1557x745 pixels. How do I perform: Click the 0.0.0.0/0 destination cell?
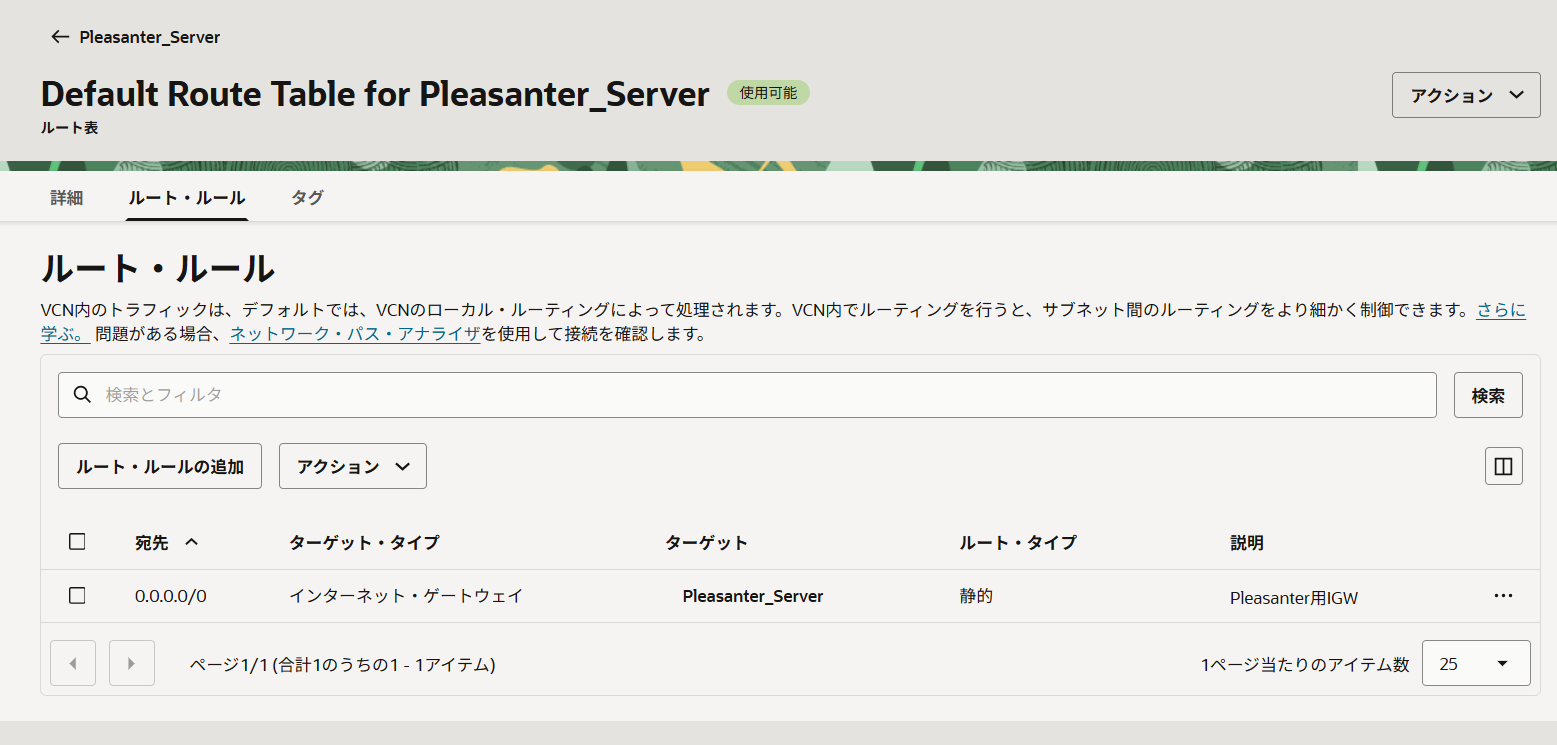pos(171,596)
